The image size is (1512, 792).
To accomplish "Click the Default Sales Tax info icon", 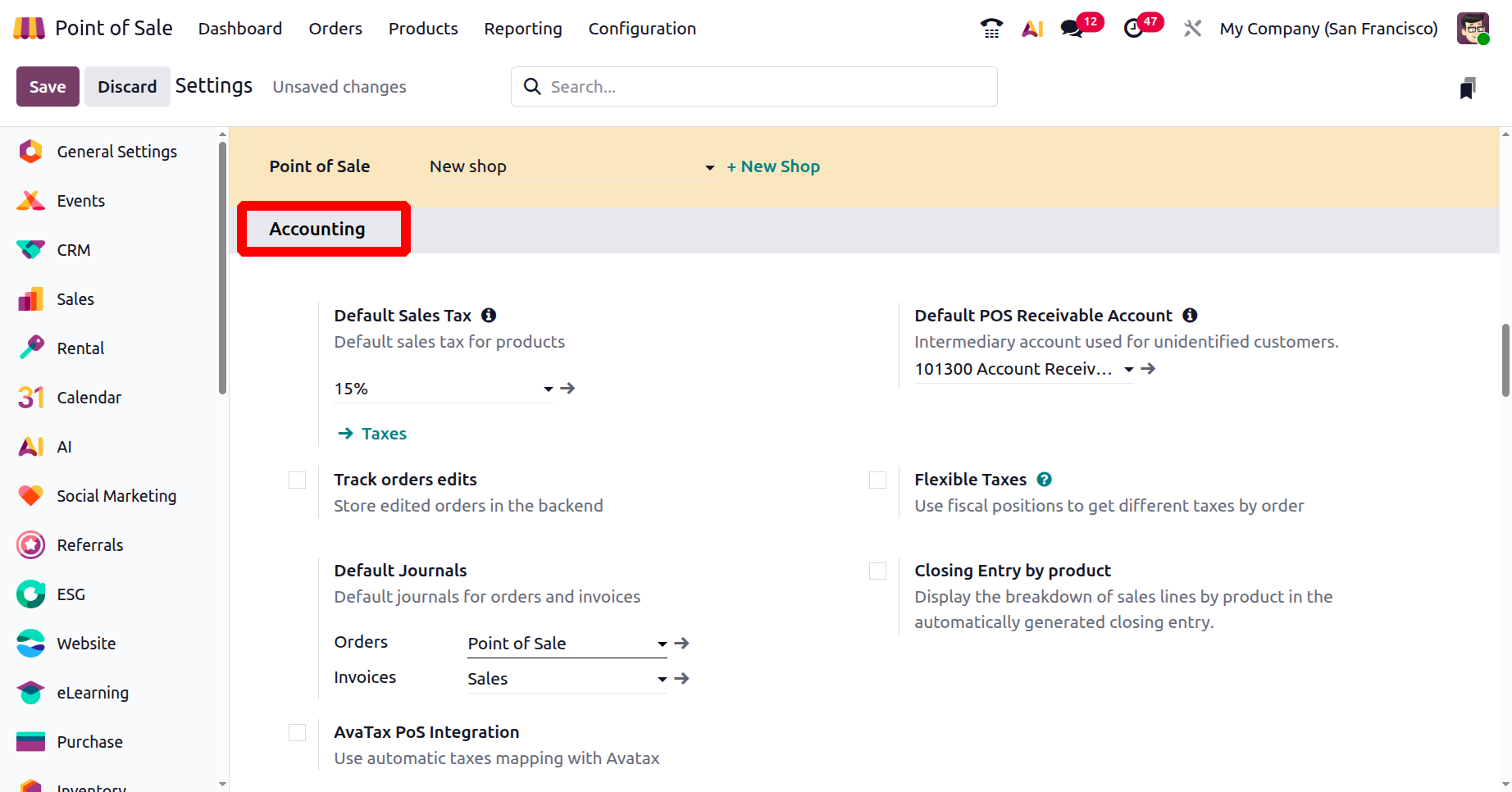I will point(489,316).
